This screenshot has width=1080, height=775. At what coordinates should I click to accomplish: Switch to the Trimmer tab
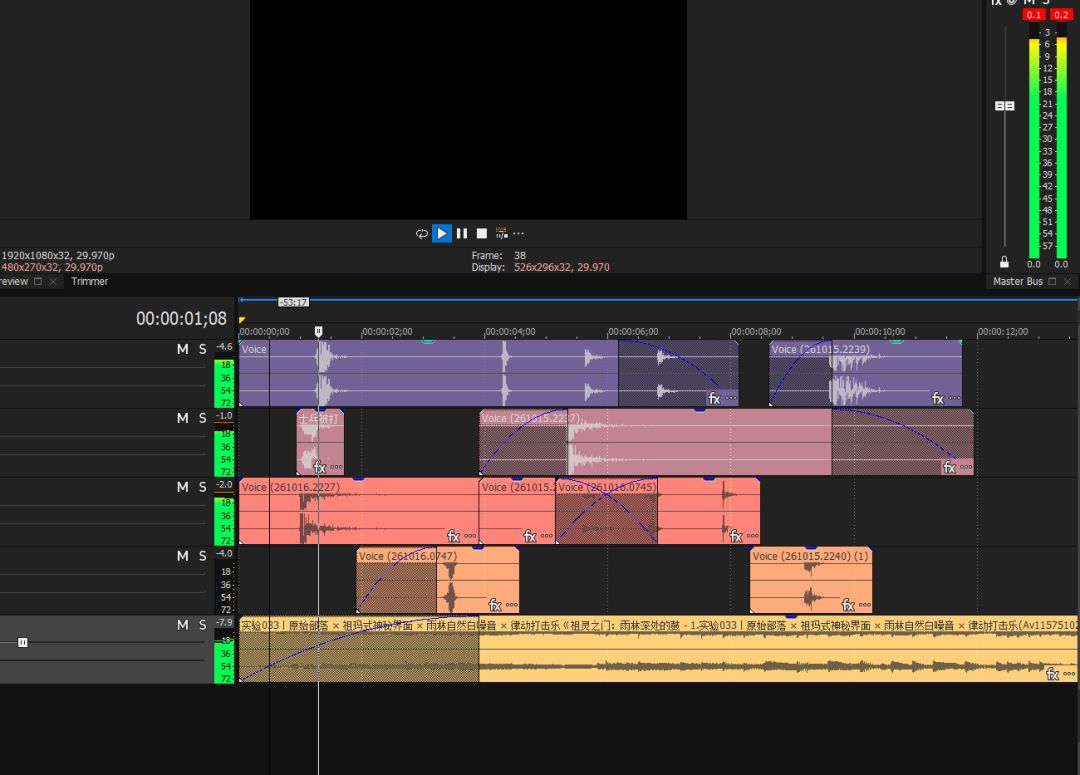click(90, 281)
